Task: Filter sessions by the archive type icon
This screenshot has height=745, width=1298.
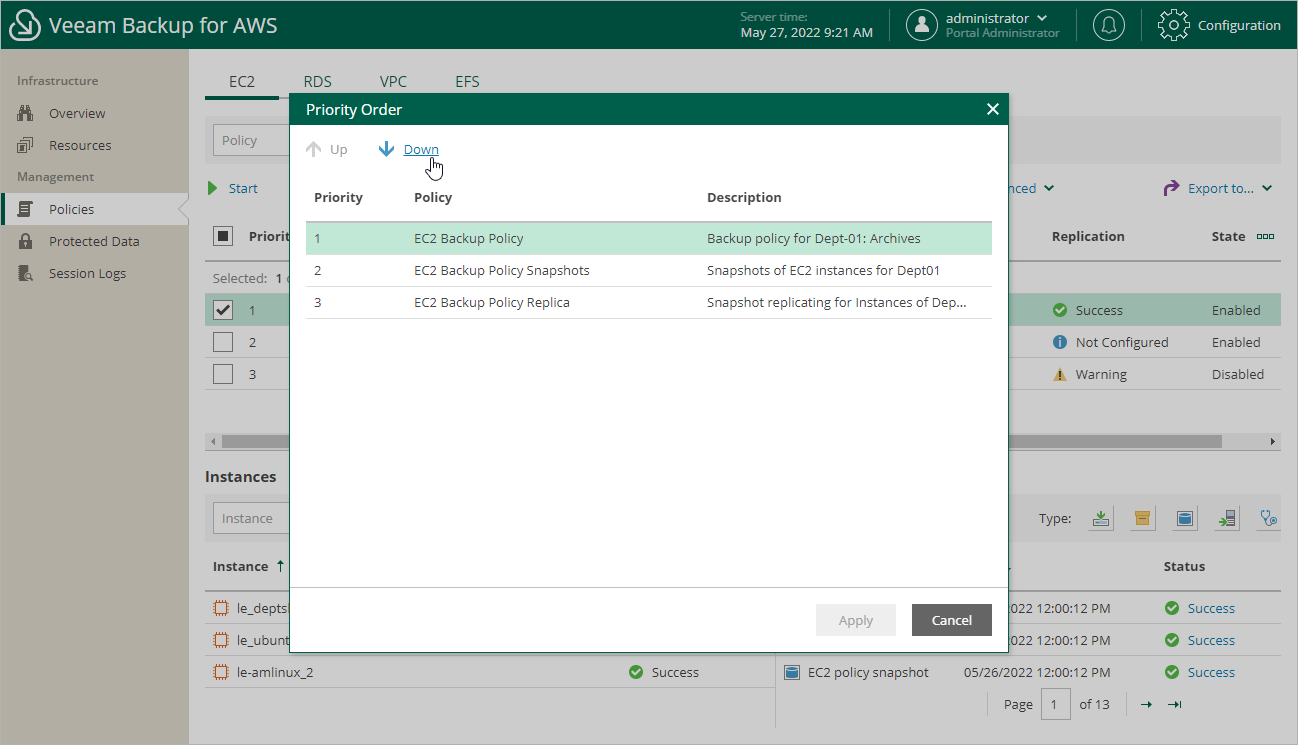Action: tap(1142, 518)
